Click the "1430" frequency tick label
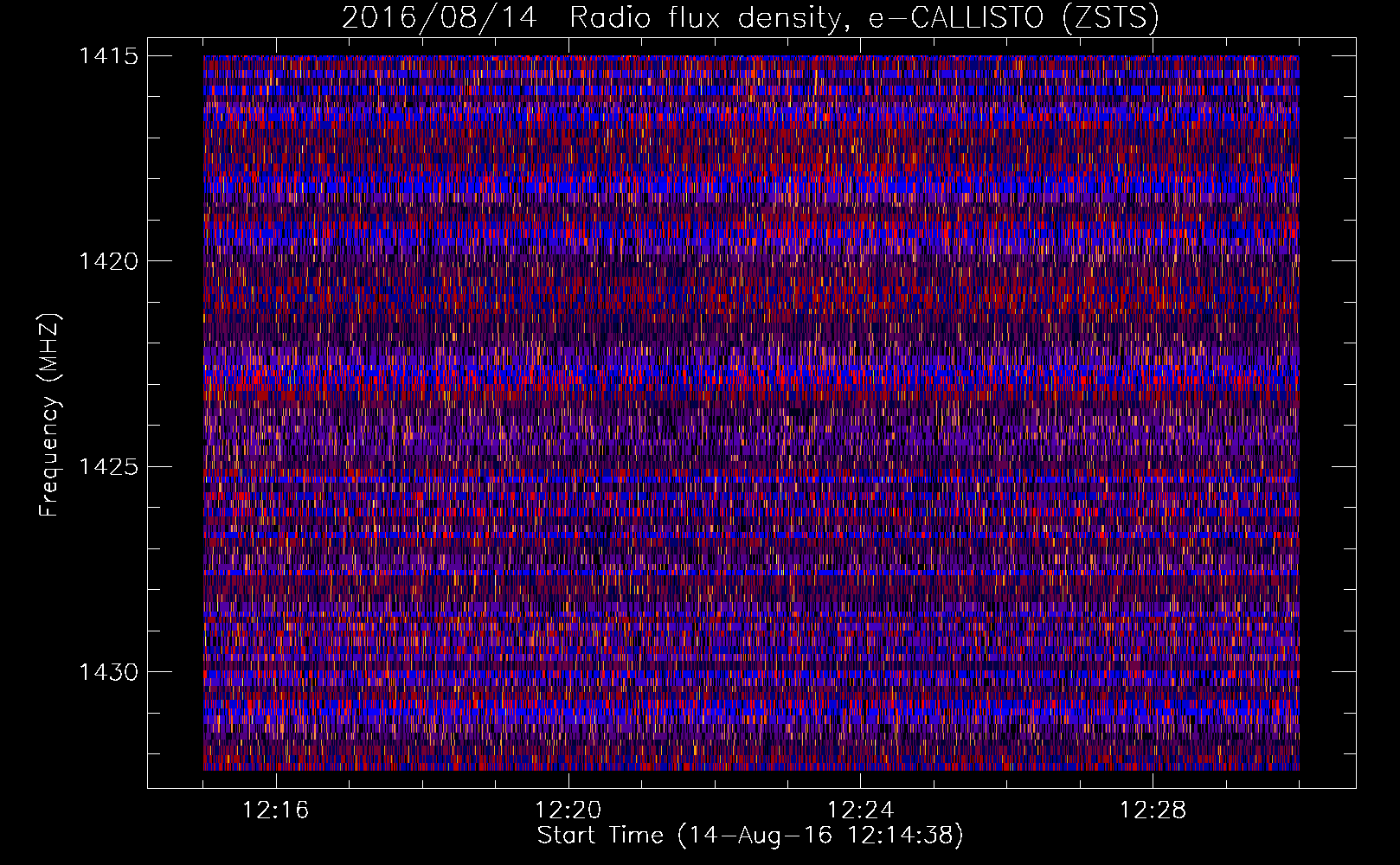Viewport: 1400px width, 865px height. pos(108,672)
